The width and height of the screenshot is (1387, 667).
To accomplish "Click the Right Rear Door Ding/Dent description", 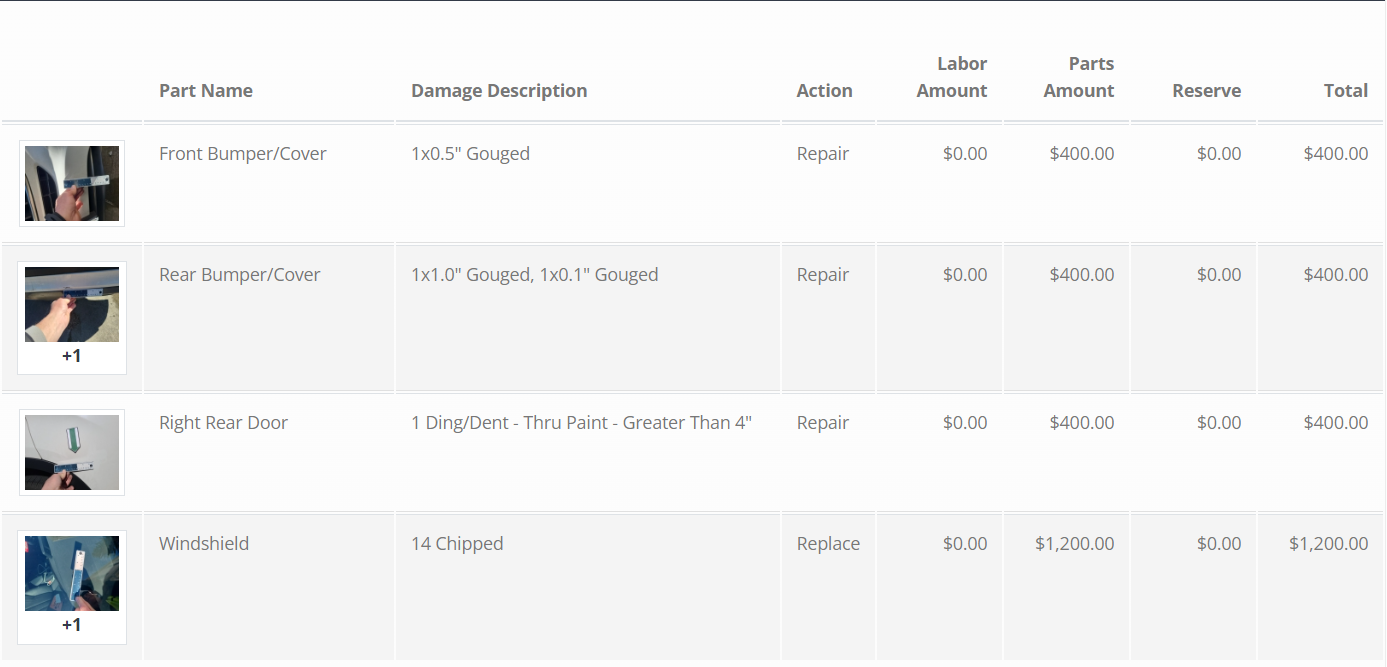I will [581, 423].
